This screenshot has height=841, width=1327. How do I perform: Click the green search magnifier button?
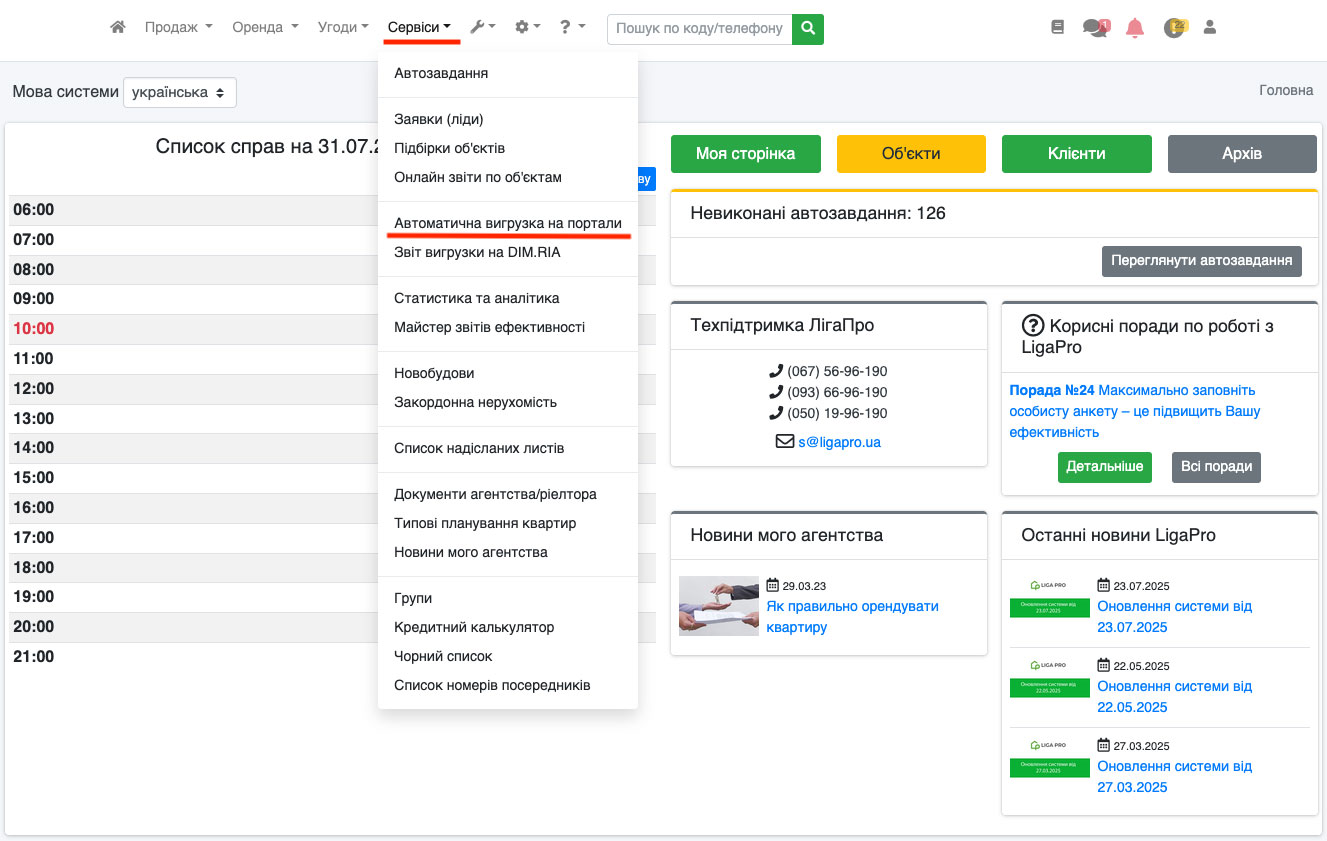(x=808, y=29)
